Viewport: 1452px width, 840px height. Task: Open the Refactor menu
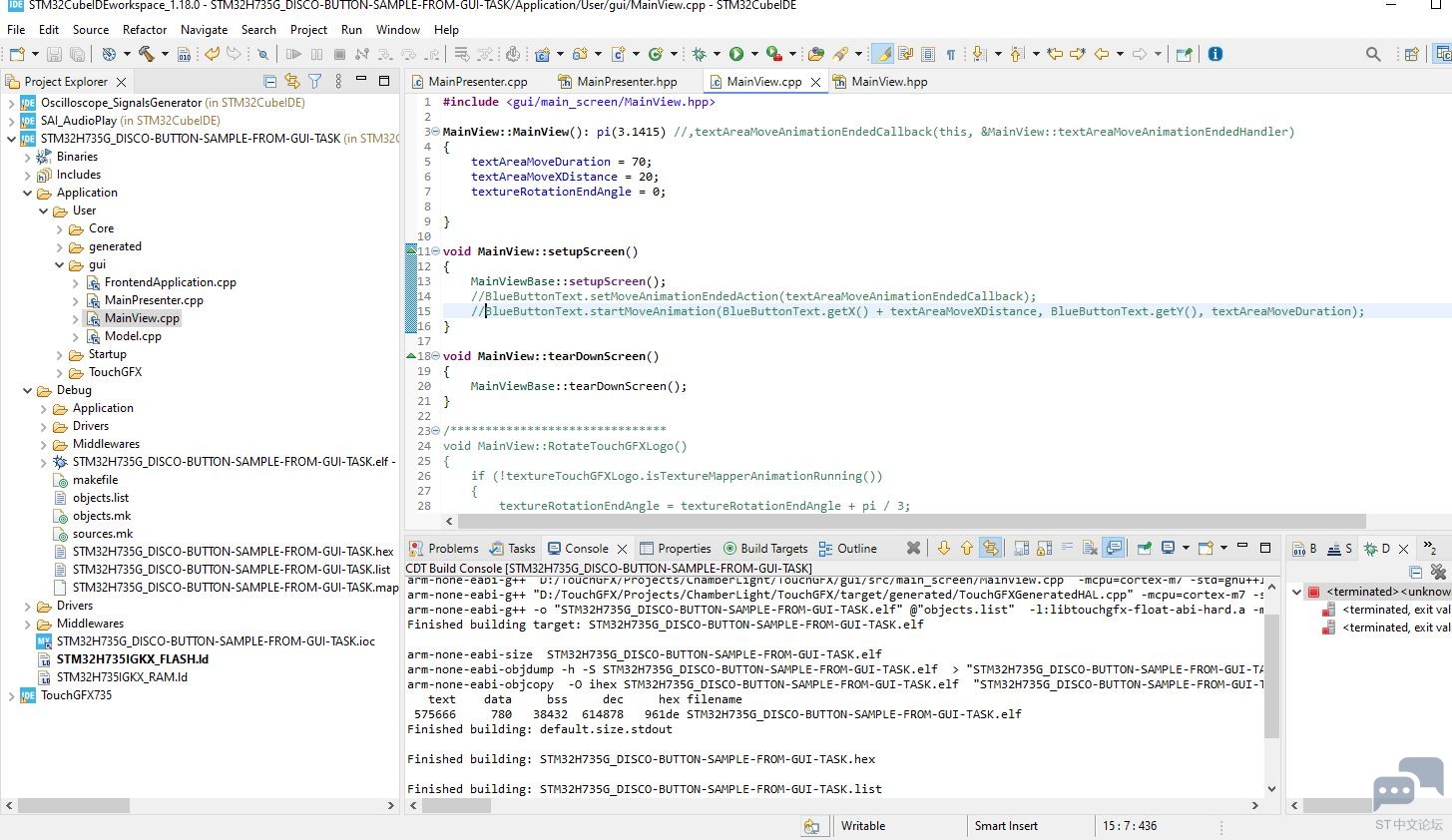(145, 30)
